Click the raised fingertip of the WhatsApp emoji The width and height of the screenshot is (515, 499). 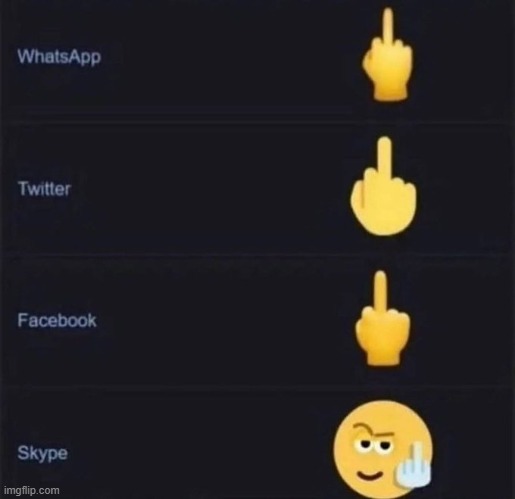point(388,15)
